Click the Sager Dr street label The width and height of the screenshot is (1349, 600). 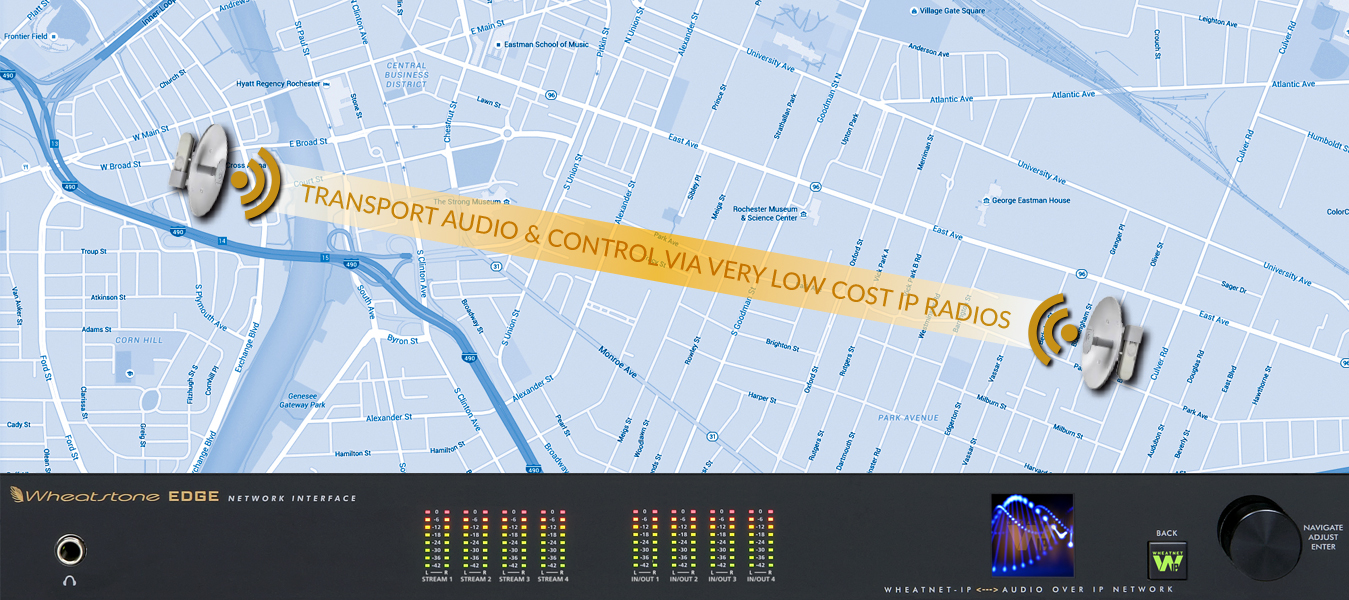click(x=1233, y=287)
